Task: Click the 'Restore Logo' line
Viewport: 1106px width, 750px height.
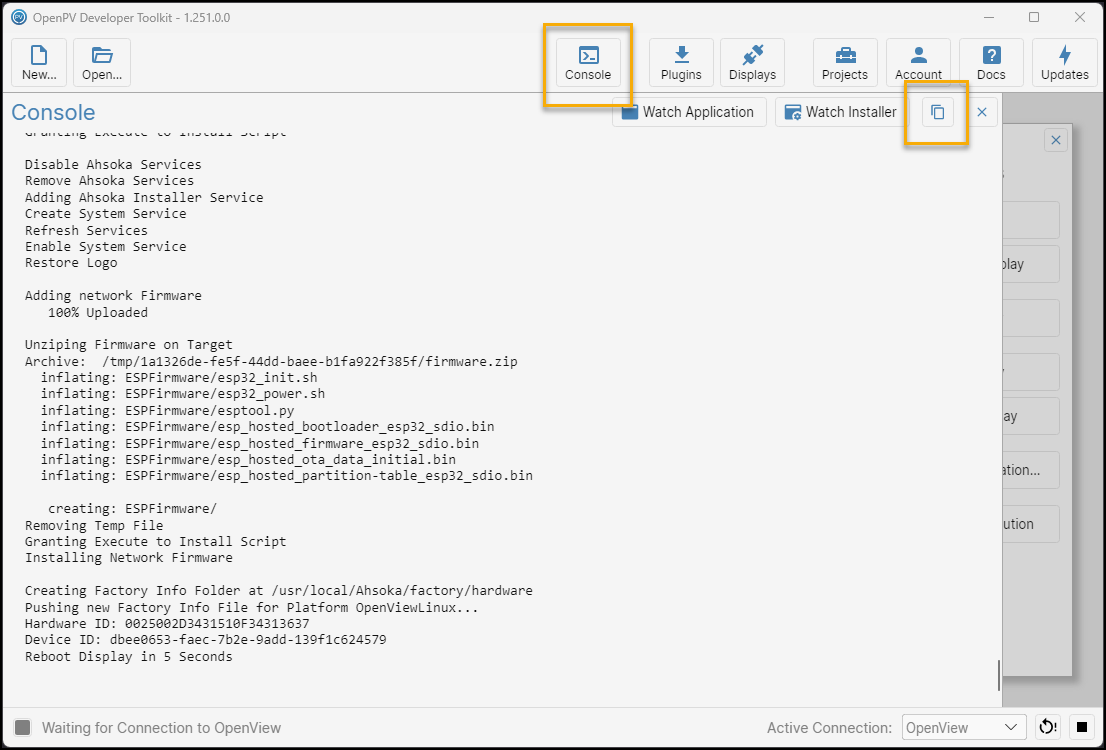Action: tap(71, 263)
